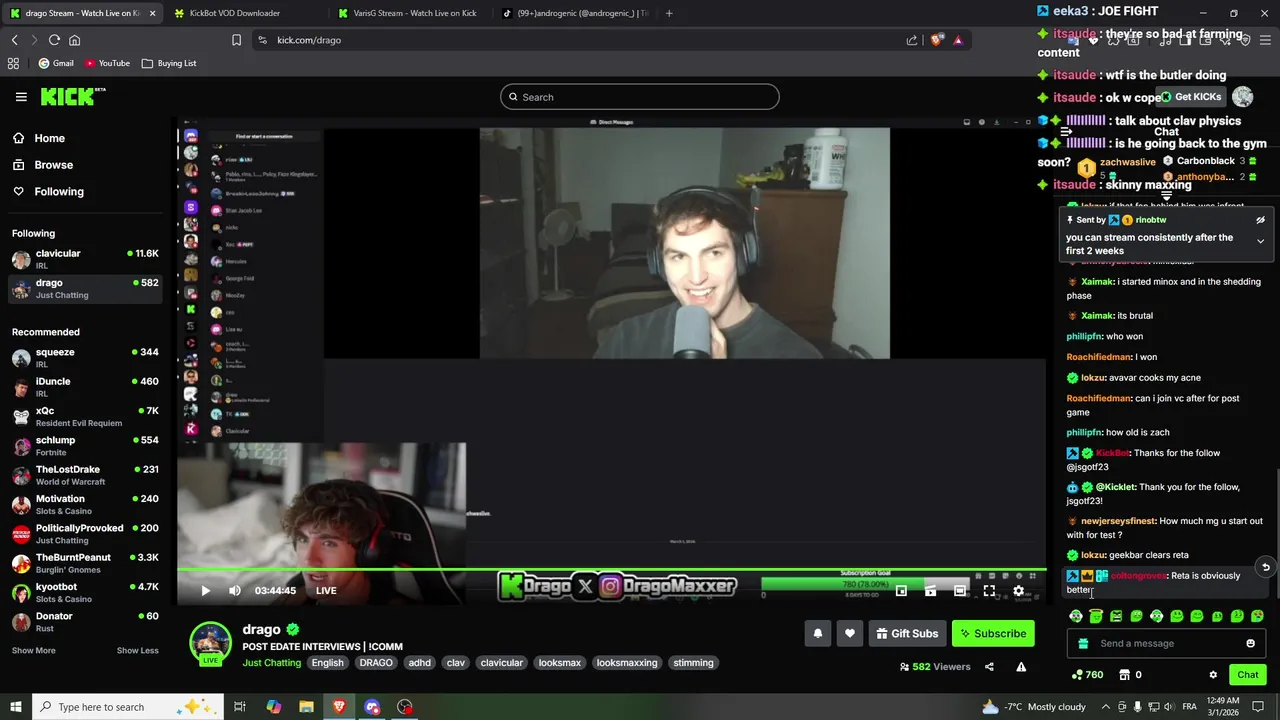Viewport: 1280px width, 720px height.
Task: Open TheBurntPeanut recommended channel
Action: tap(85, 563)
